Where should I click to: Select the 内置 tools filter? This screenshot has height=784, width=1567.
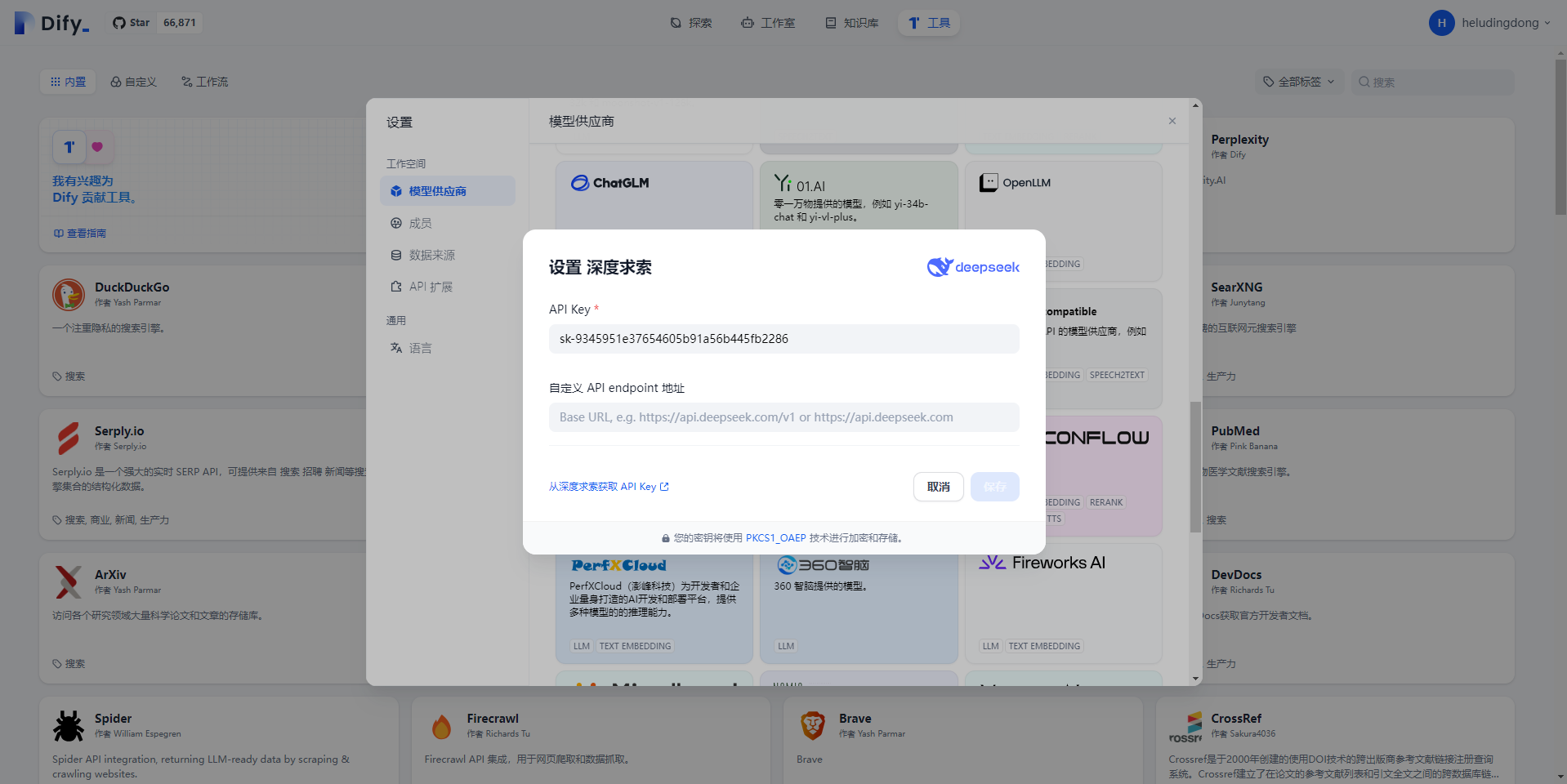pyautogui.click(x=68, y=82)
